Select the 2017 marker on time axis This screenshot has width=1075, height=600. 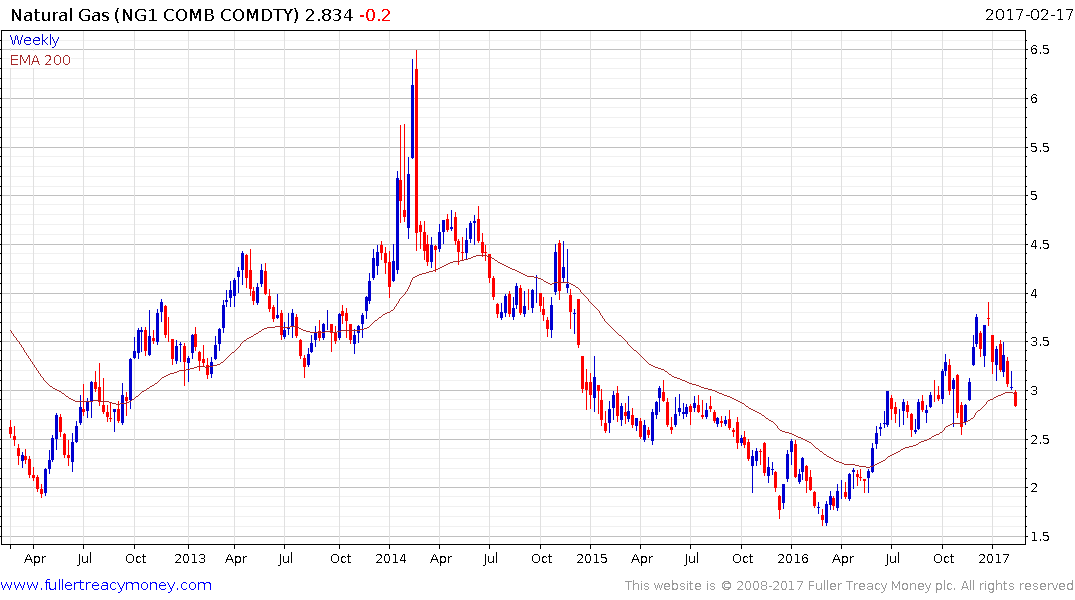pos(993,558)
